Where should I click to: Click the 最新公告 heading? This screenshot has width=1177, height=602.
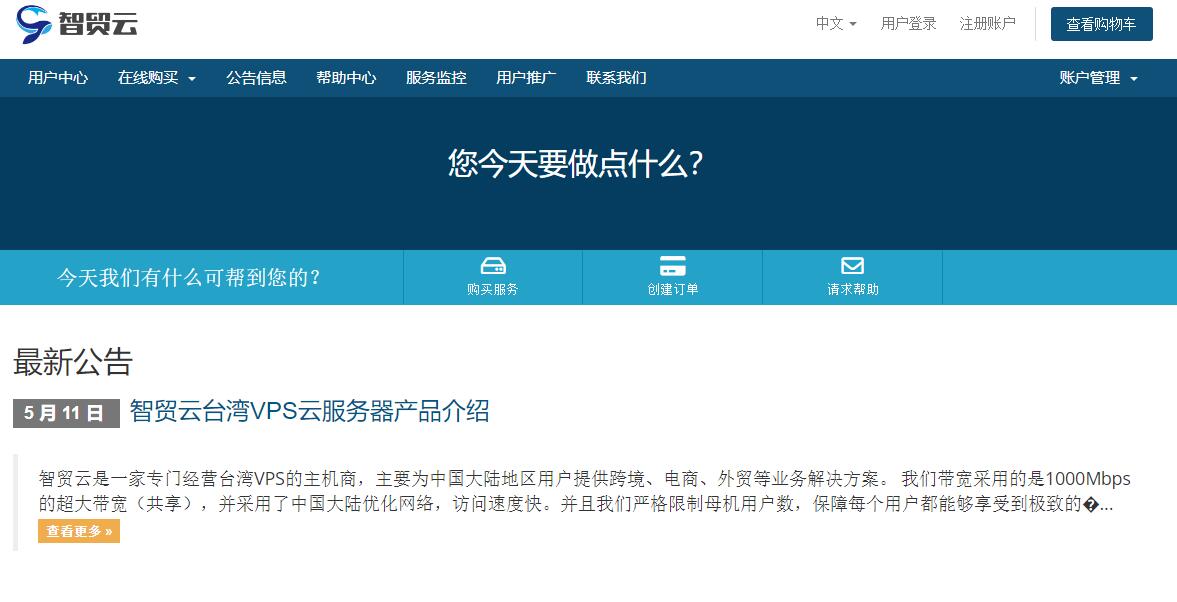coord(73,362)
